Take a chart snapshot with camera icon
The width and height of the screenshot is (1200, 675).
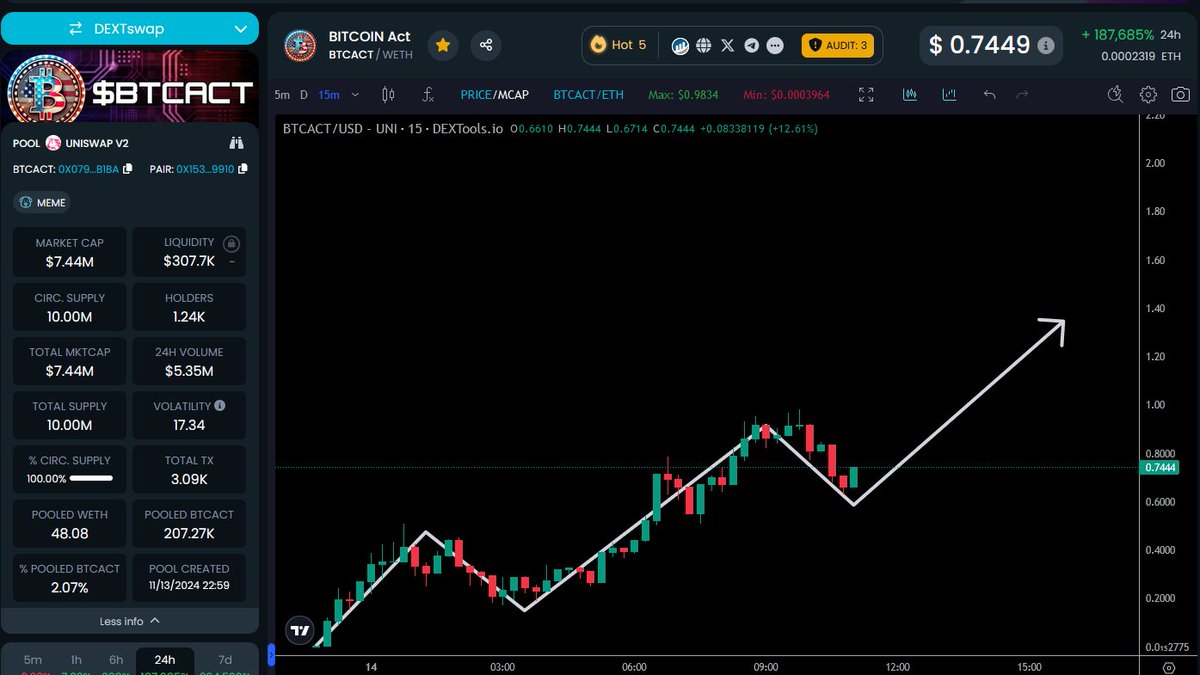(x=1181, y=95)
